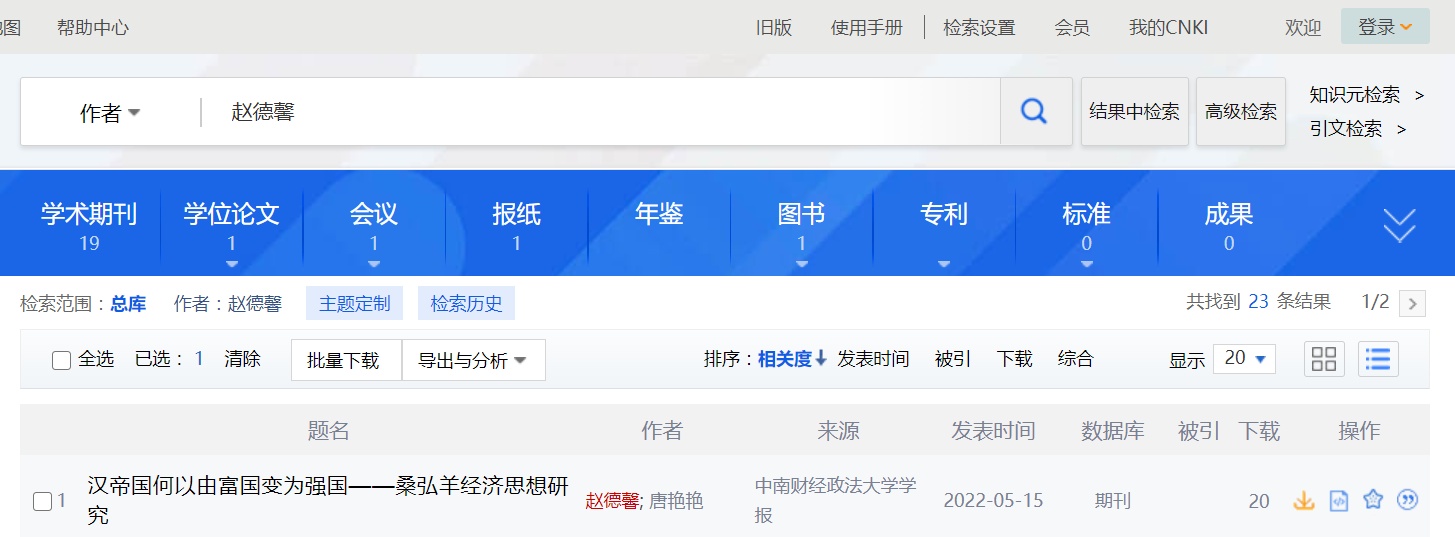The image size is (1455, 537).
Task: Favorite the first result with star icon
Action: [x=1373, y=500]
